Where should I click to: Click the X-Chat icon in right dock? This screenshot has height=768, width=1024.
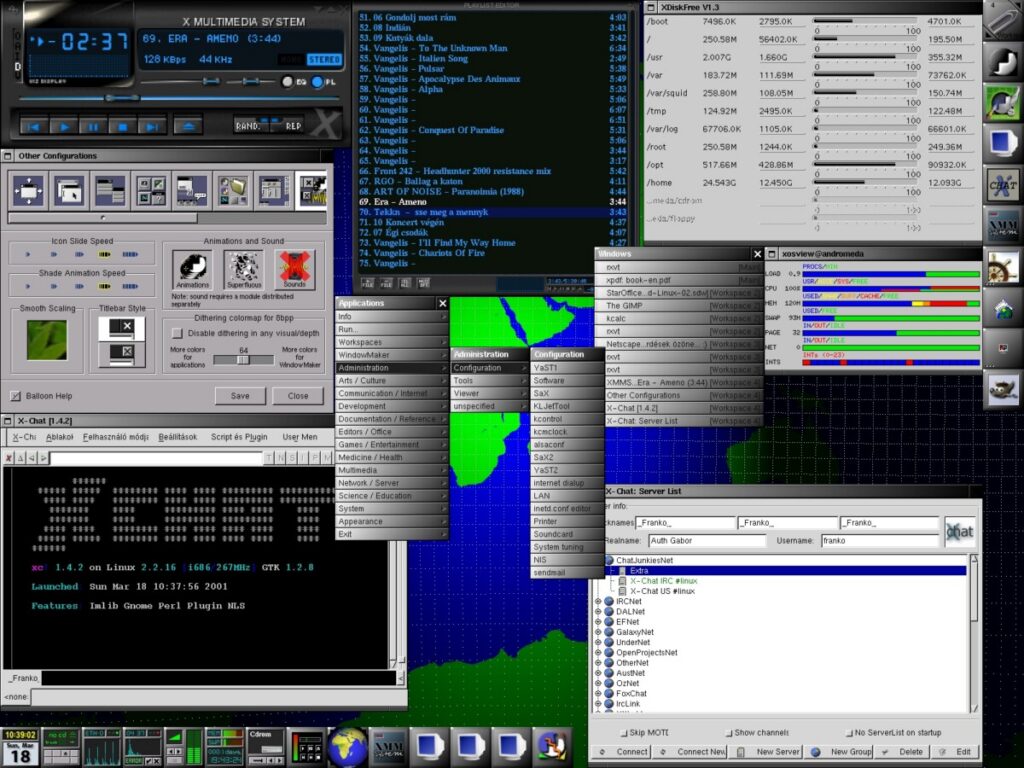(1002, 184)
